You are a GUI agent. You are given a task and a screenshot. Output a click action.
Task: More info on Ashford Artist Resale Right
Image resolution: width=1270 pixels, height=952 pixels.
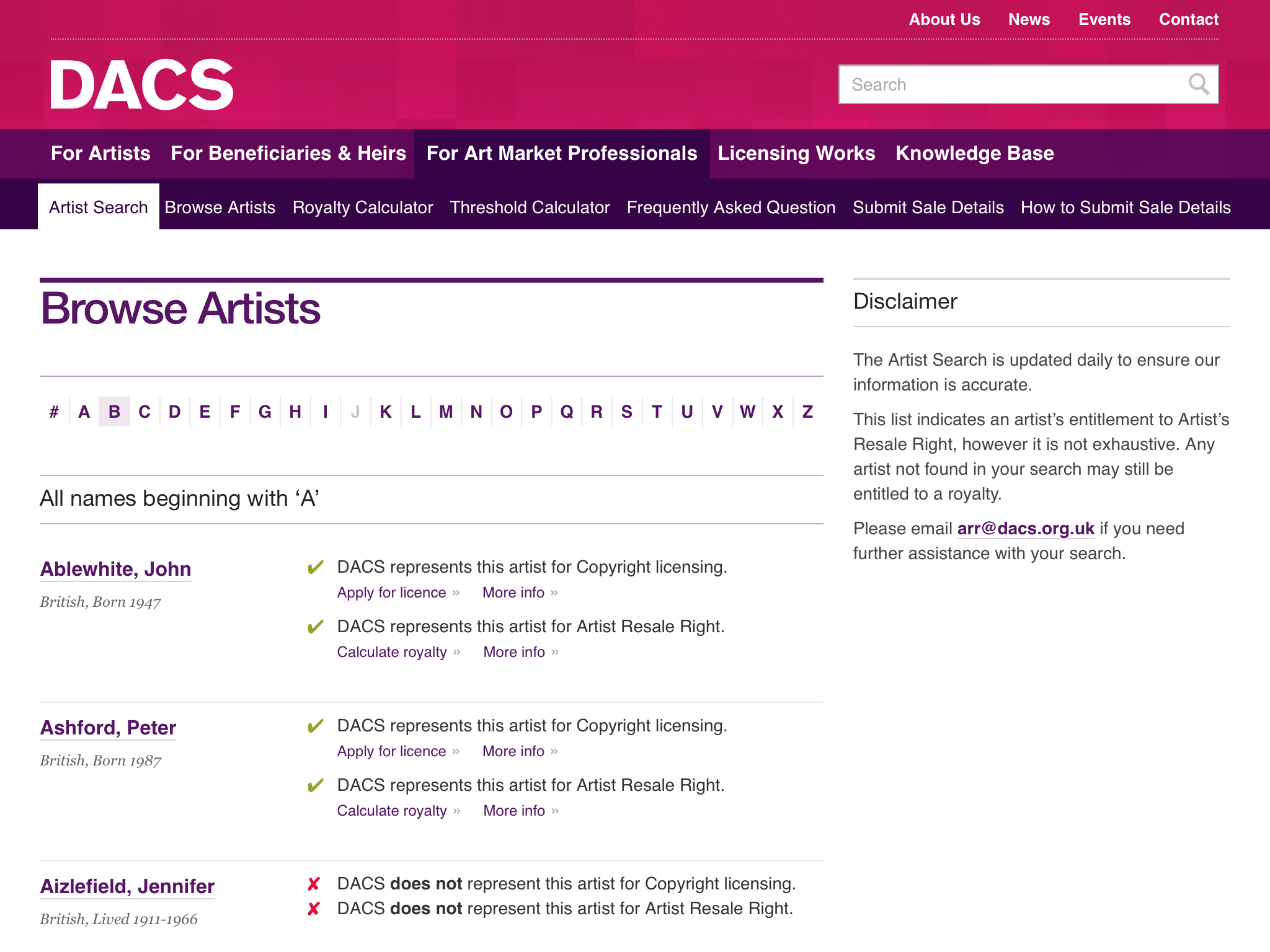click(521, 811)
